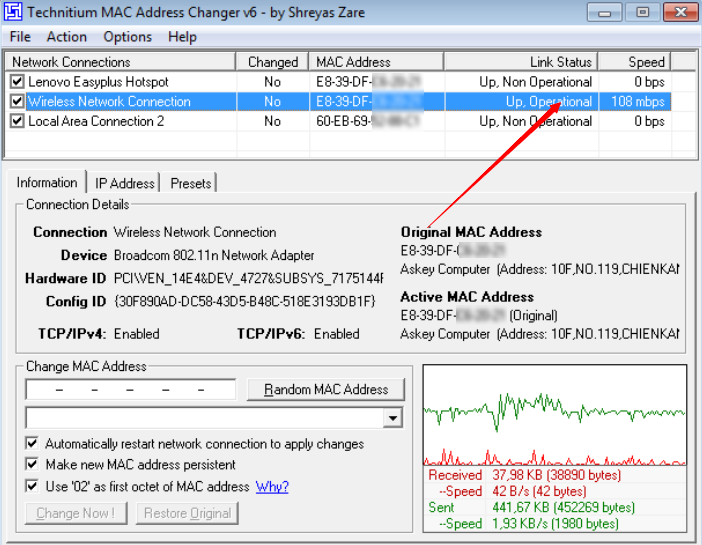Close the Technitium MAC Address Changer window
The width and height of the screenshot is (702, 545).
point(681,12)
